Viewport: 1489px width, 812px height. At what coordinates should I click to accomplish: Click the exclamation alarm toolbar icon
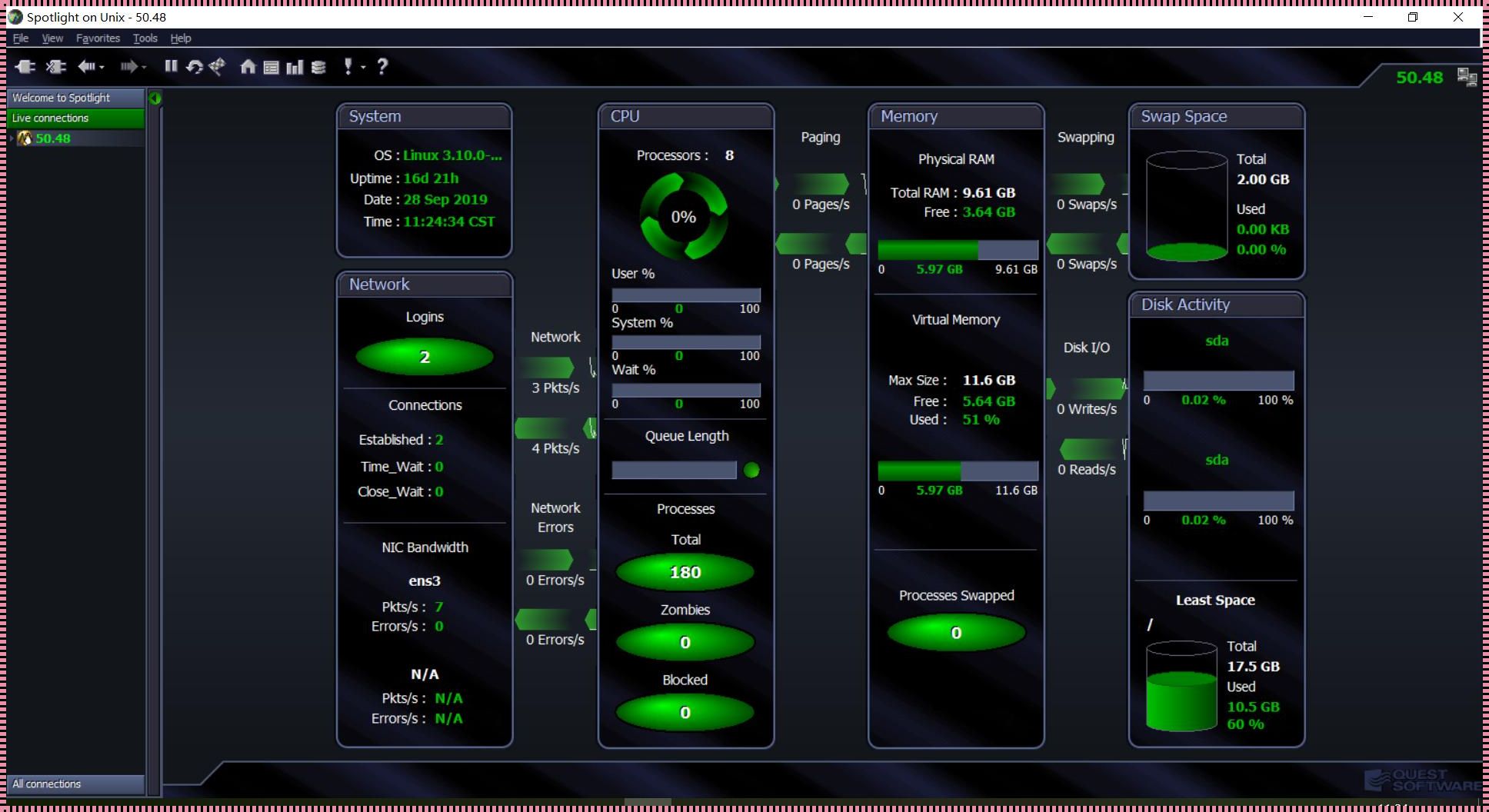click(348, 67)
